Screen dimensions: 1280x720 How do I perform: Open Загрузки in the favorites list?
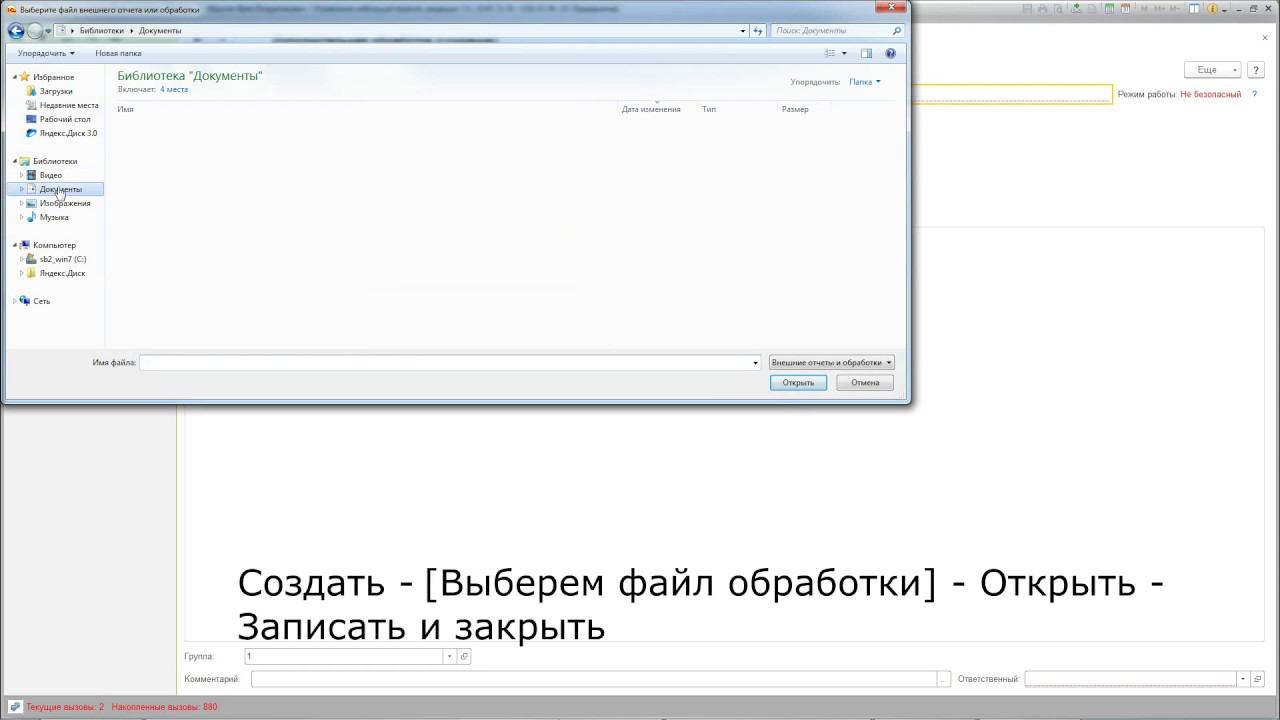[56, 91]
